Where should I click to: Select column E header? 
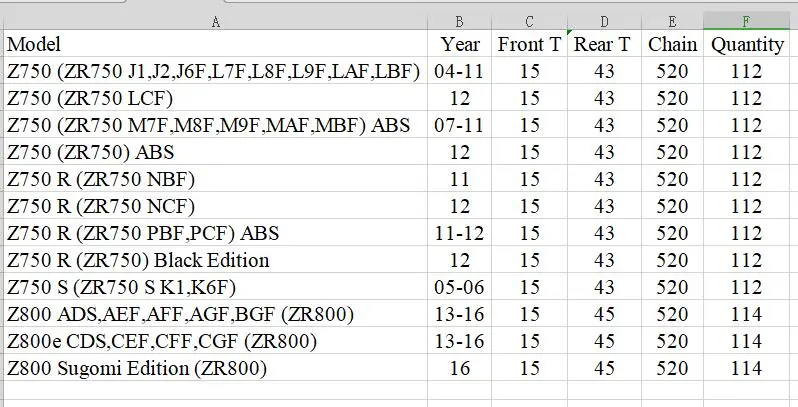click(672, 21)
